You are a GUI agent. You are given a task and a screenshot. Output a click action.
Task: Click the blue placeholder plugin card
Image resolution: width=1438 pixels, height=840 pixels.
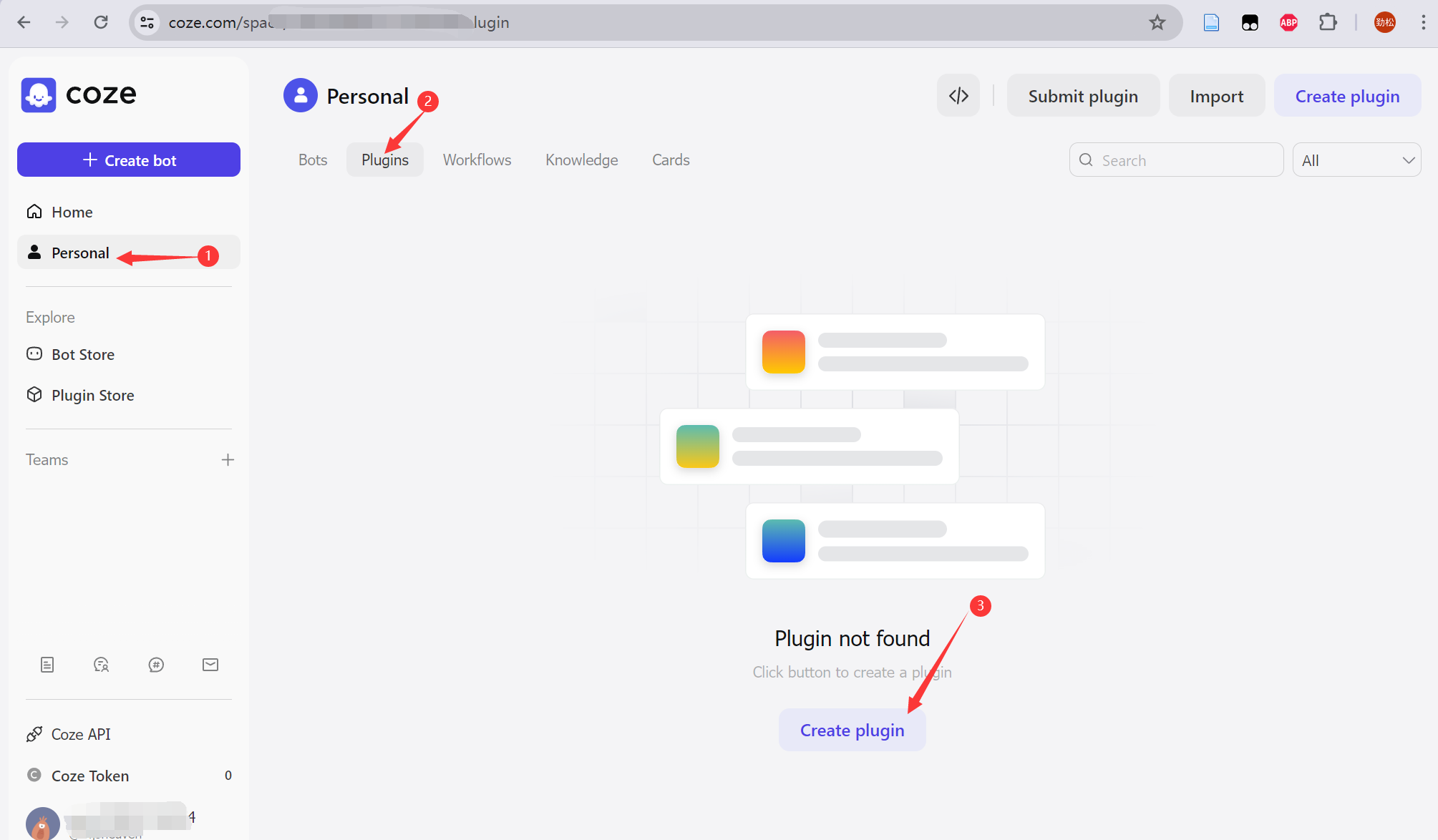tap(895, 541)
